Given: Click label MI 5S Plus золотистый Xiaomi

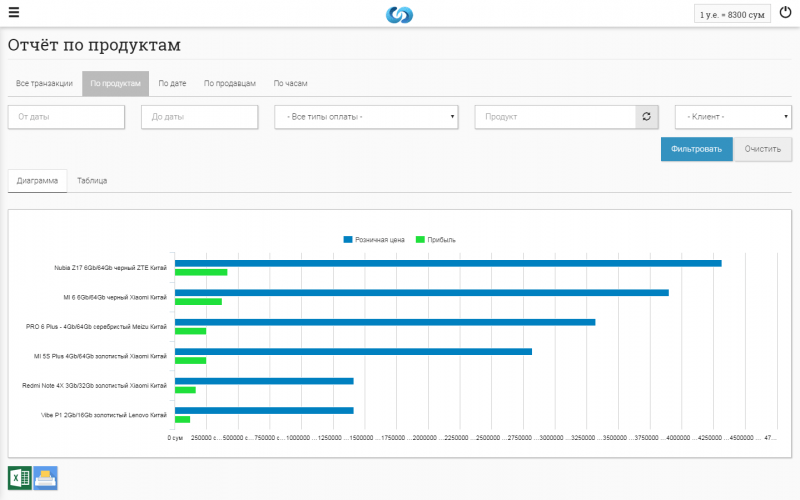Looking at the screenshot, I should (x=100, y=356).
